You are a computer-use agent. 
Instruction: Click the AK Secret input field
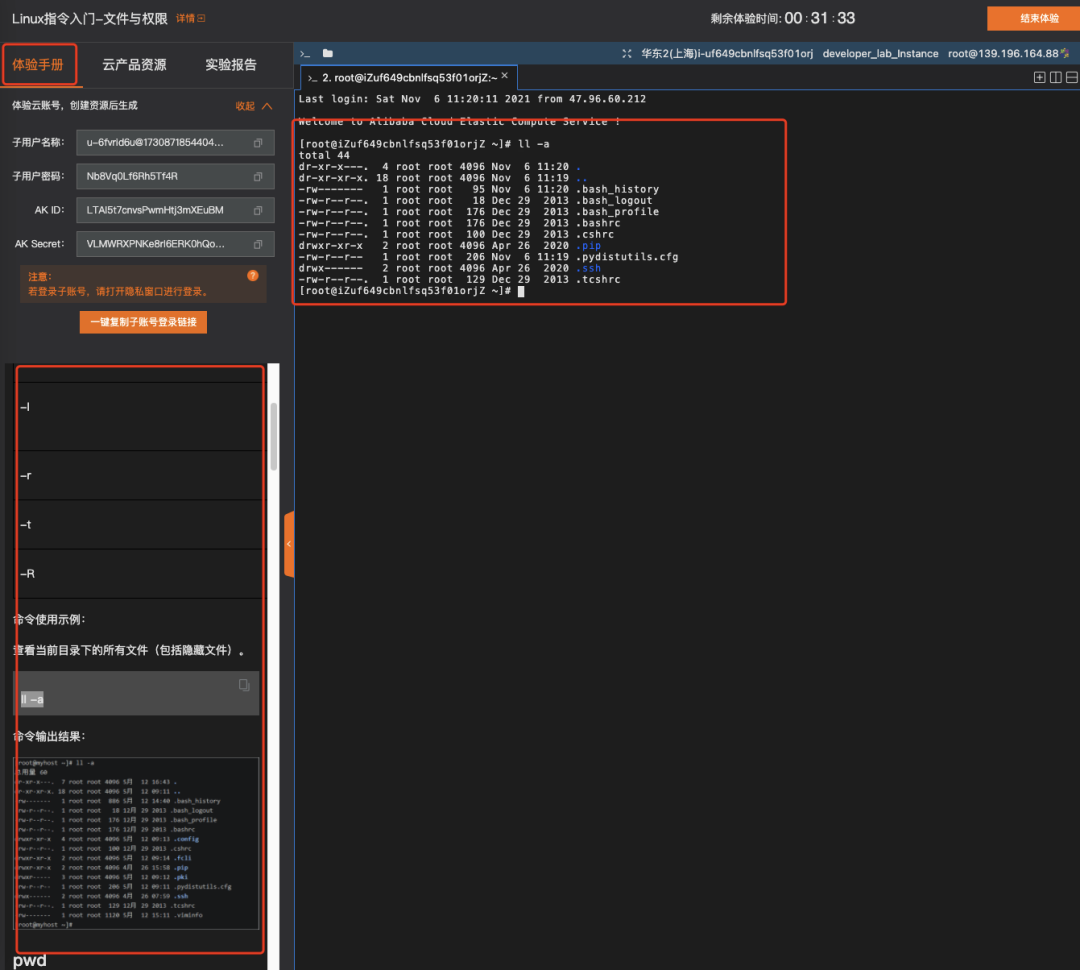pyautogui.click(x=175, y=244)
